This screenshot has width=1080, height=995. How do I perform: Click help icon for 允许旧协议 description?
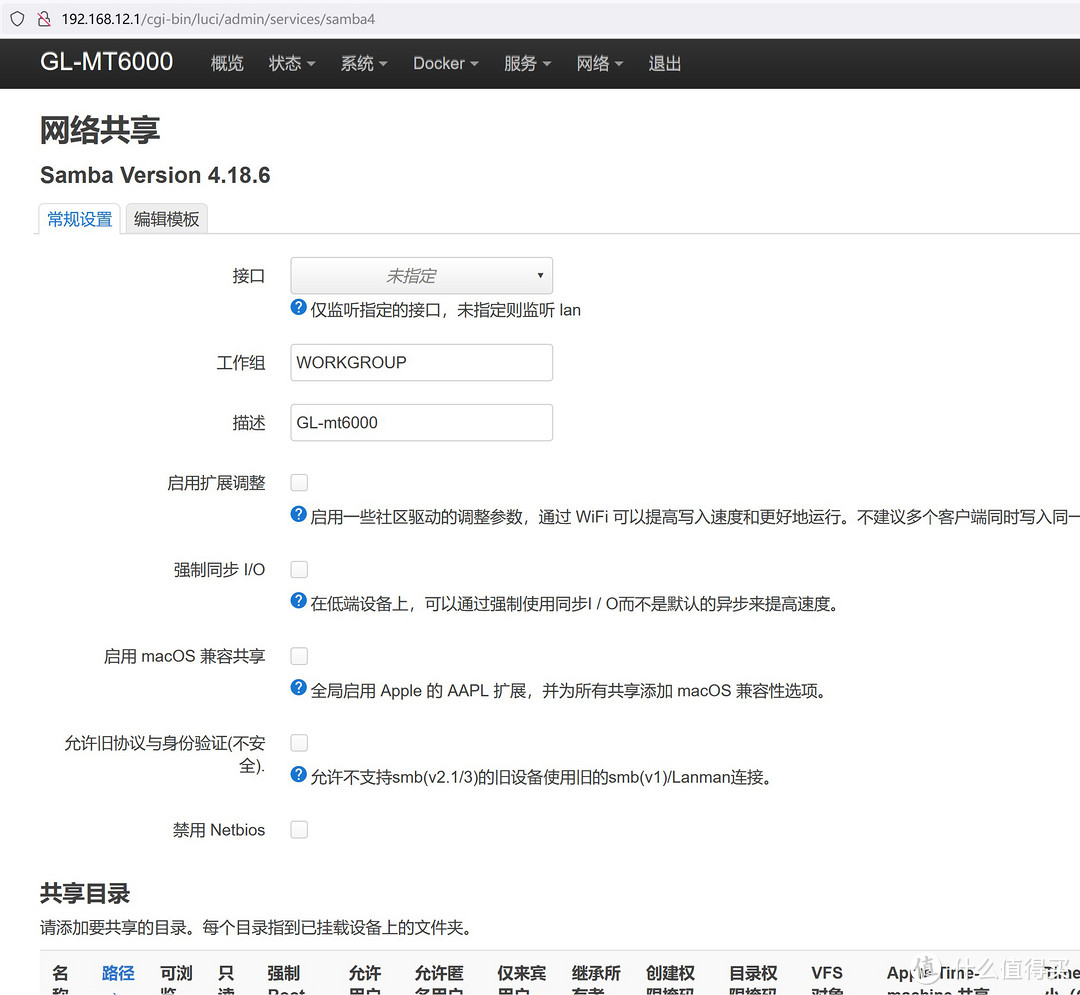click(x=298, y=774)
